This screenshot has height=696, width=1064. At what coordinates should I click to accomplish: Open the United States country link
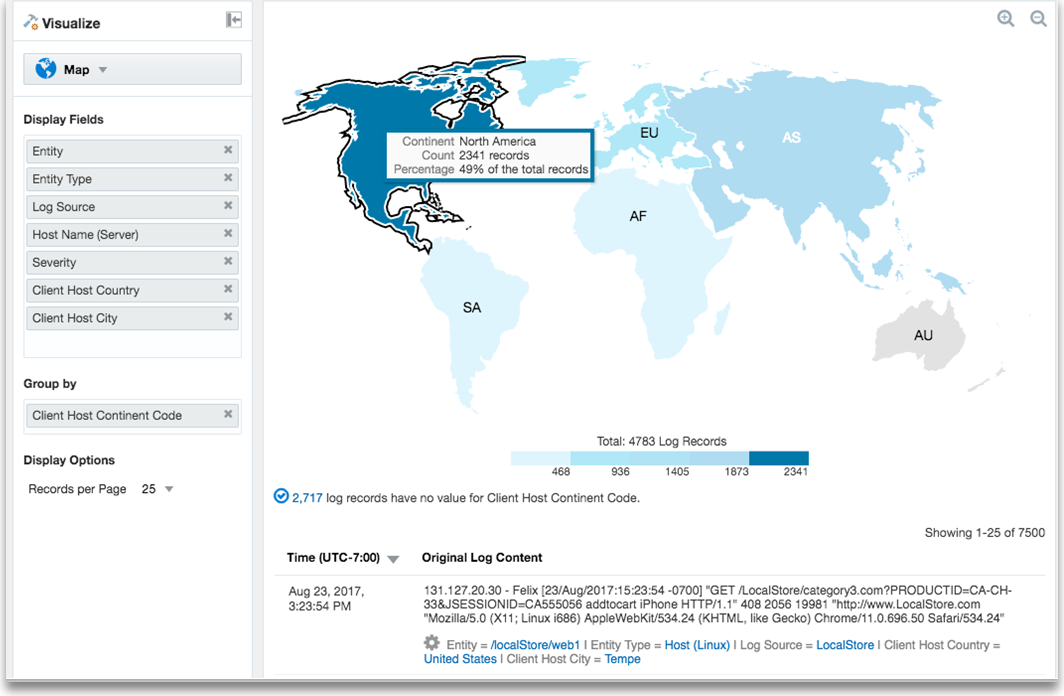460,659
